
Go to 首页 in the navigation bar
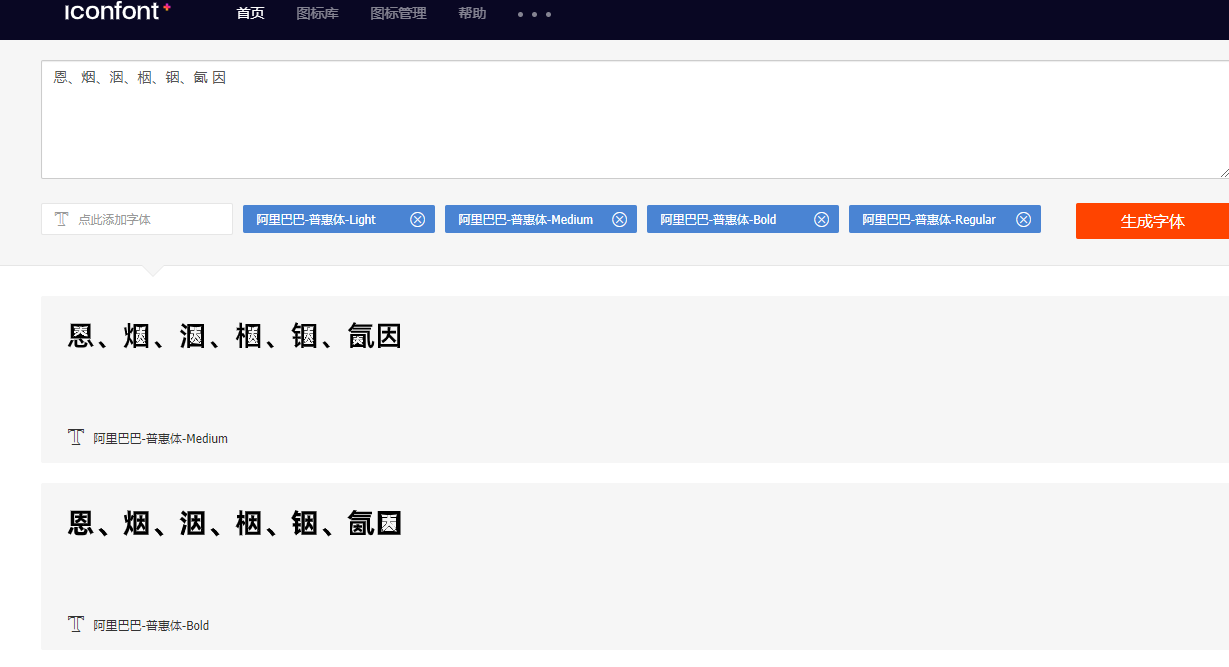250,13
